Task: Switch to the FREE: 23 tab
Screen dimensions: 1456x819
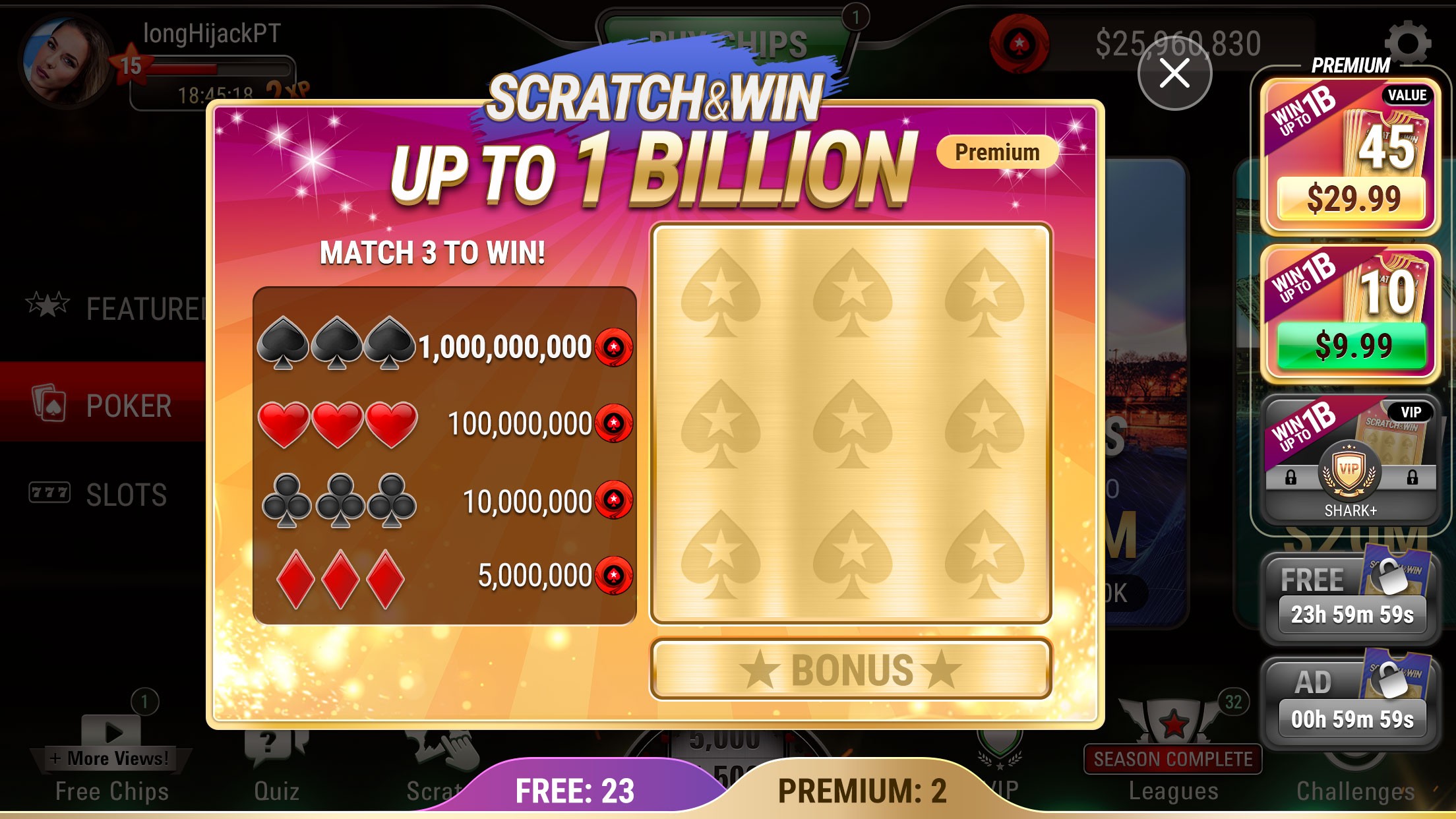Action: (575, 790)
